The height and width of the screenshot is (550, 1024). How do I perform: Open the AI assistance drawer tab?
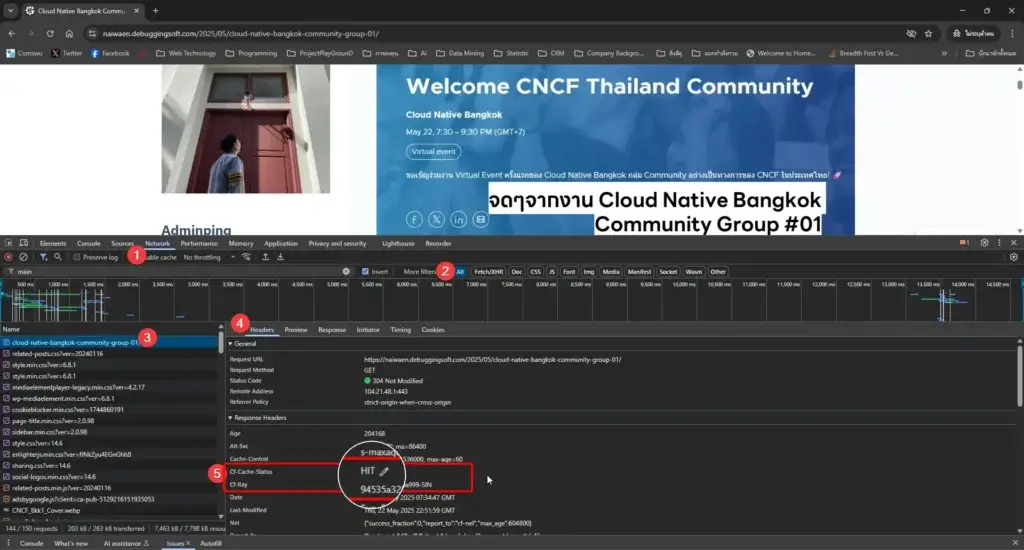126,543
